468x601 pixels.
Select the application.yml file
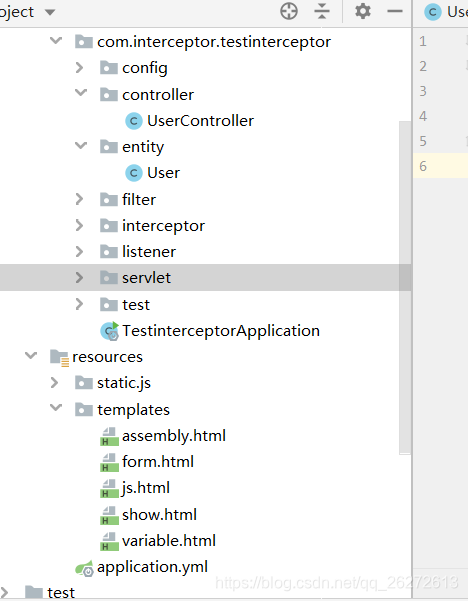tap(153, 567)
